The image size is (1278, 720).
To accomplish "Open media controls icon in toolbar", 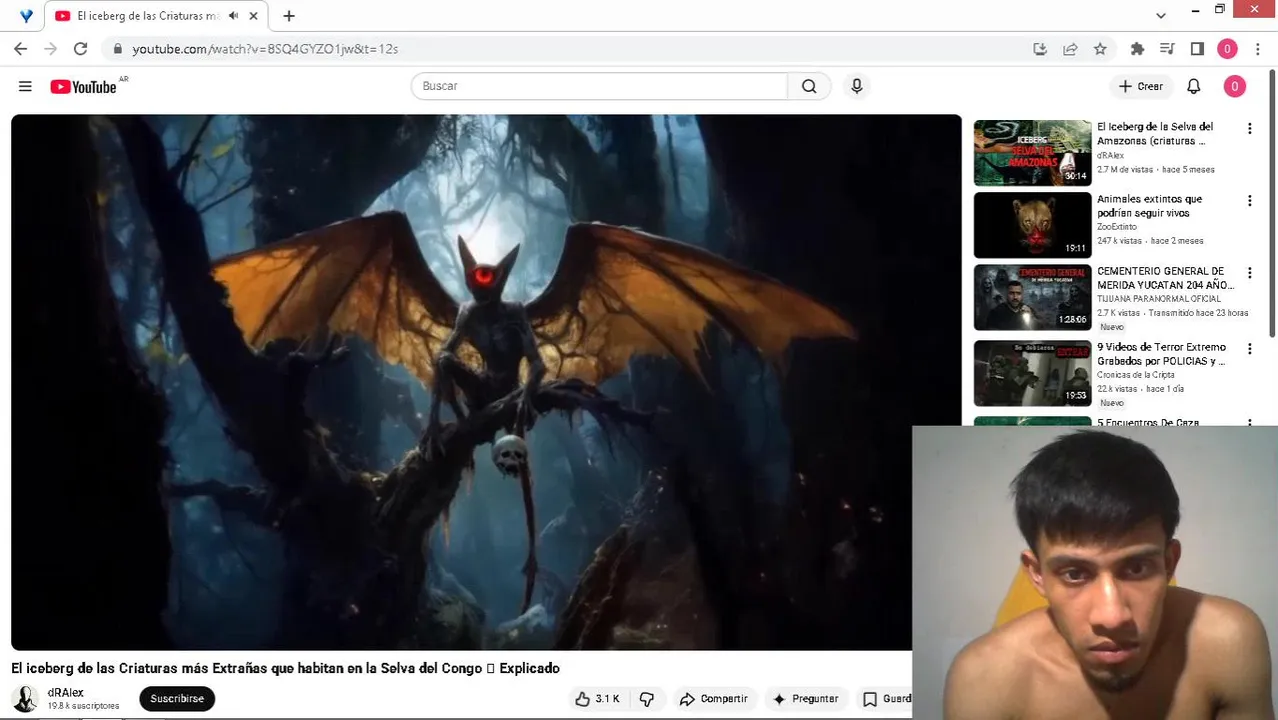I will pyautogui.click(x=1167, y=48).
